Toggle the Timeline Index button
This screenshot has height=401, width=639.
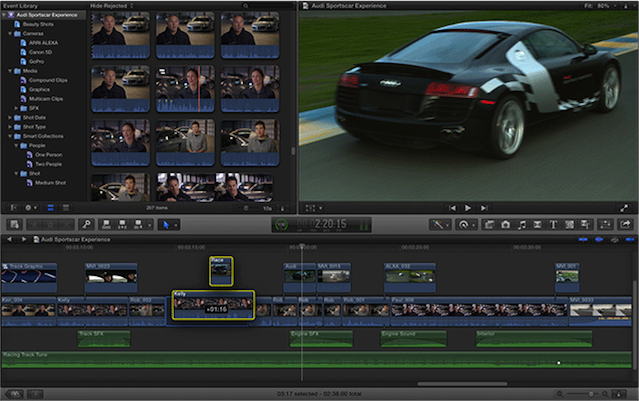(x=14, y=394)
